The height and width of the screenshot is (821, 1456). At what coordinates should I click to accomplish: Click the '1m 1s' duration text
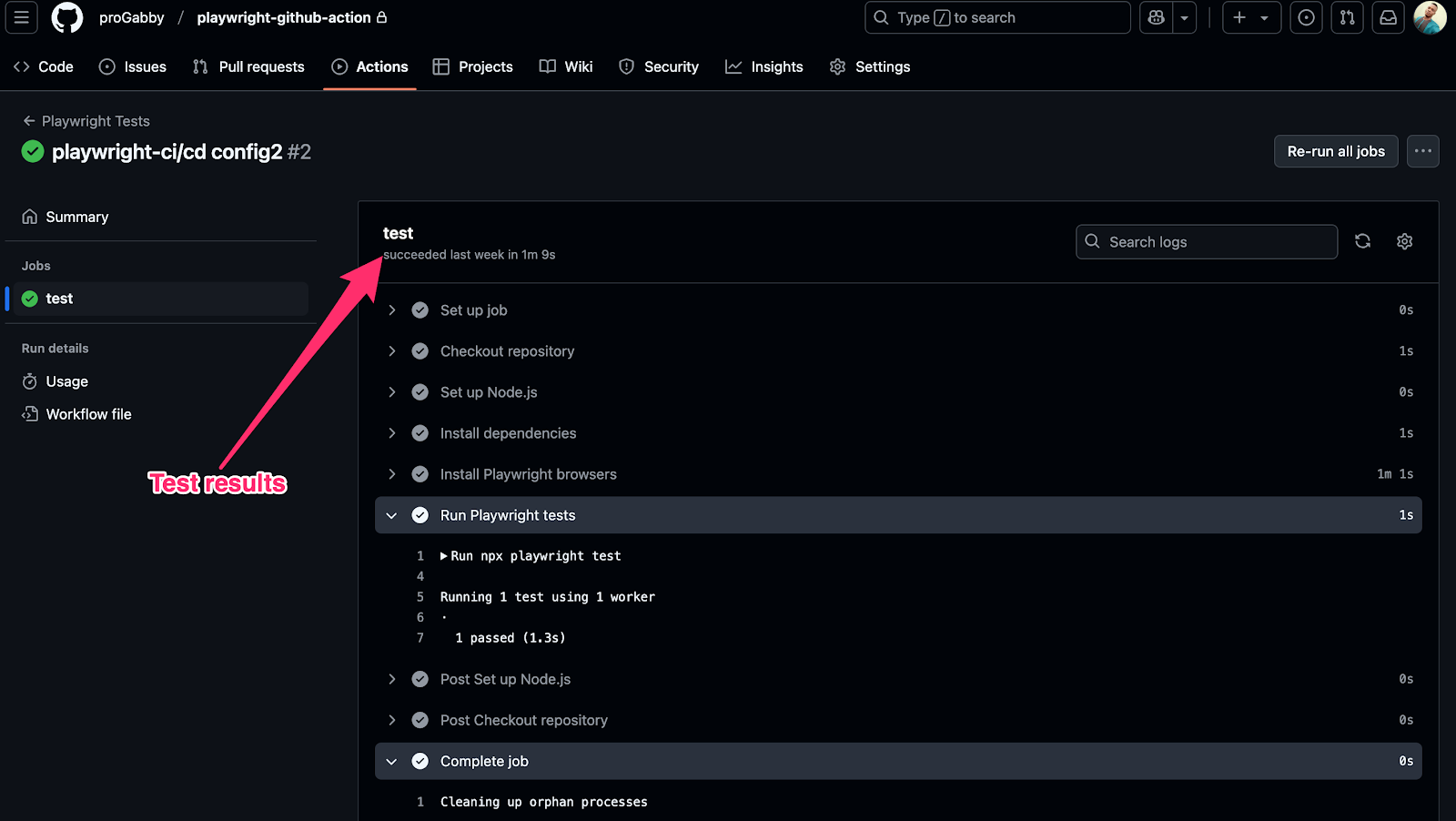click(x=1395, y=474)
